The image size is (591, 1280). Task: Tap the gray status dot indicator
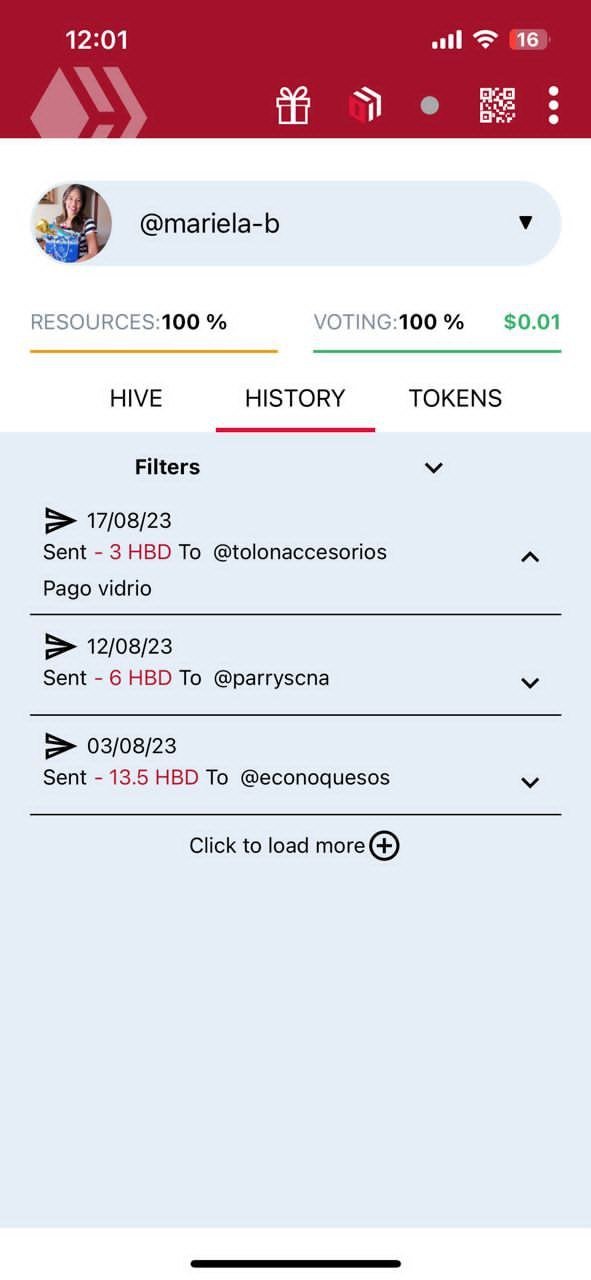point(430,105)
